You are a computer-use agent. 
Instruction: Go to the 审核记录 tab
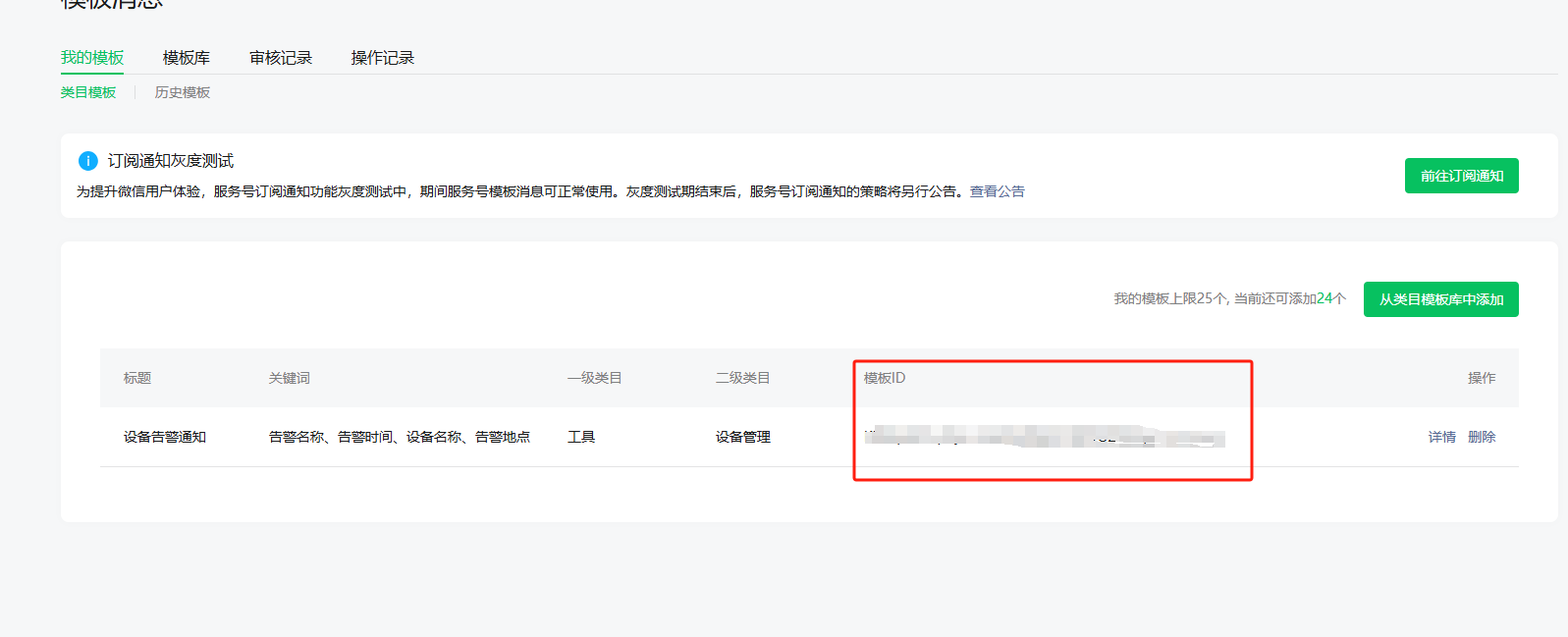click(280, 58)
